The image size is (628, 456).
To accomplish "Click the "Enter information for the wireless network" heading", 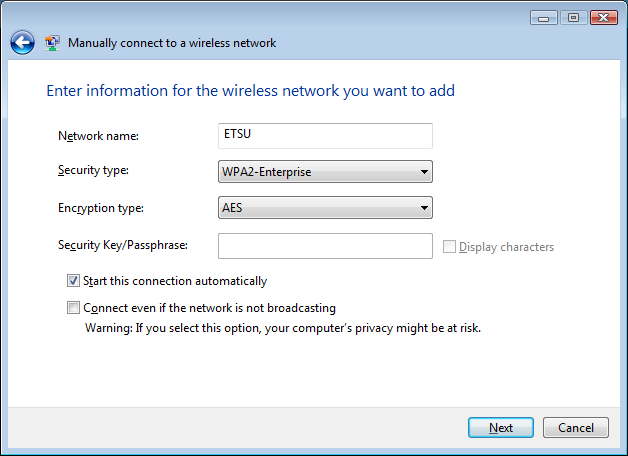I will 250,91.
